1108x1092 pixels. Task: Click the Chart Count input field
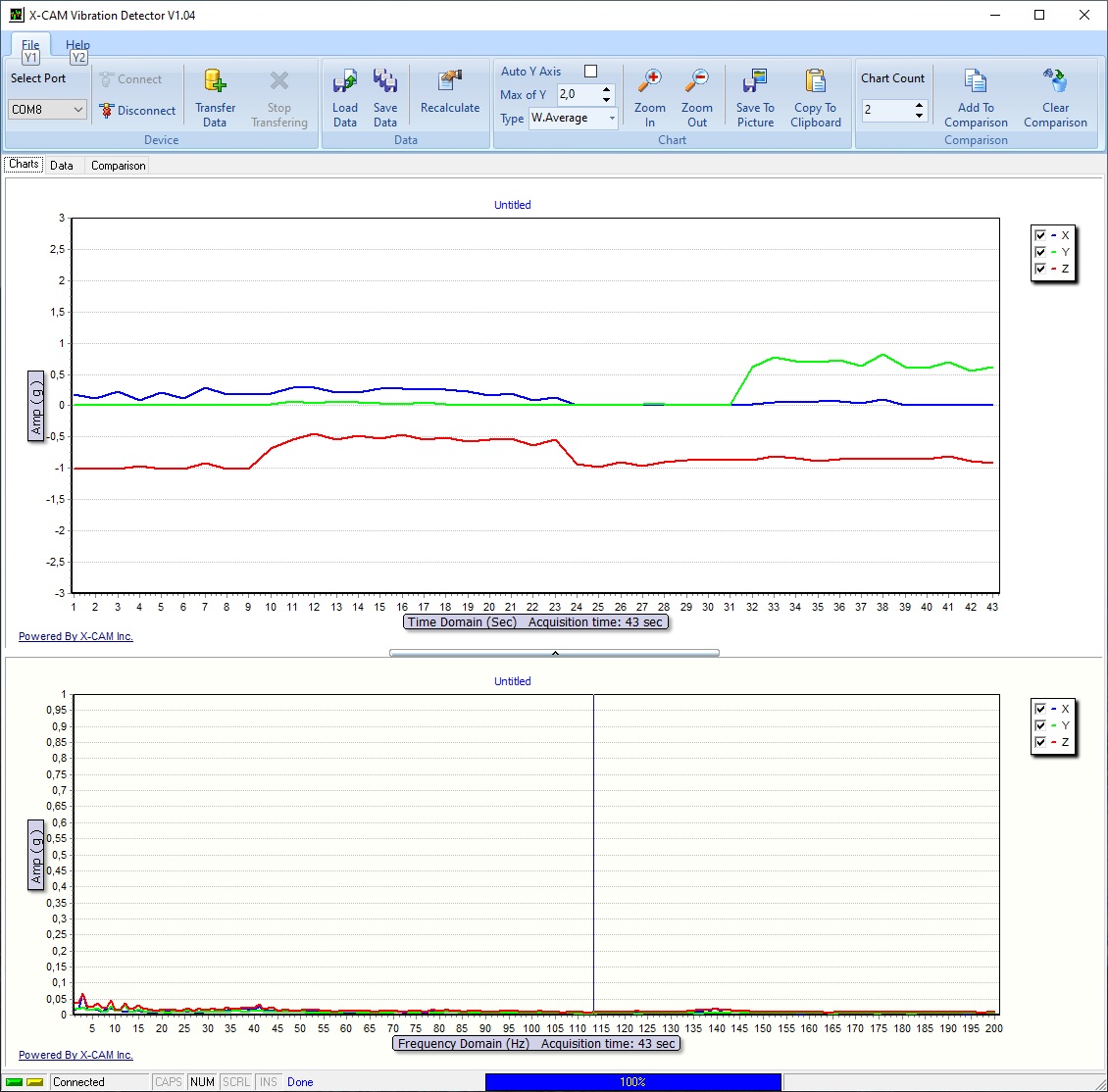click(x=886, y=110)
